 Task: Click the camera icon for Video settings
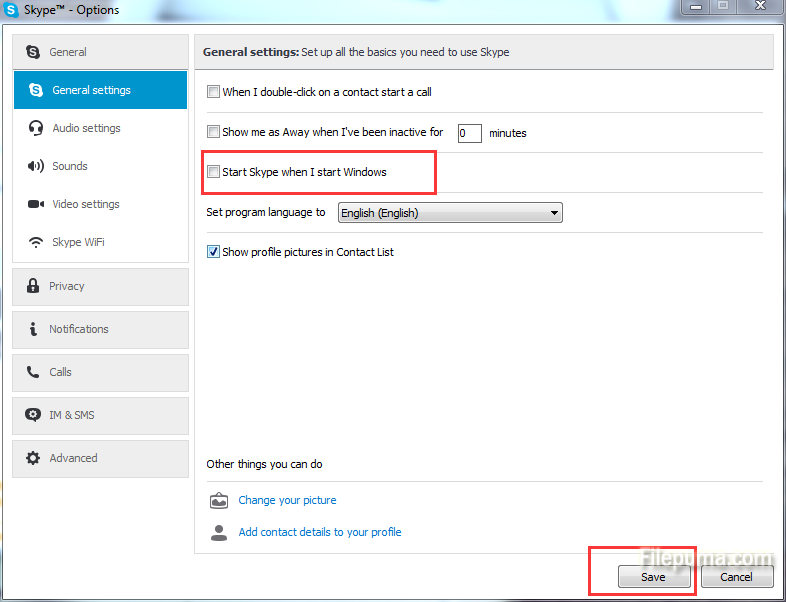coord(36,204)
